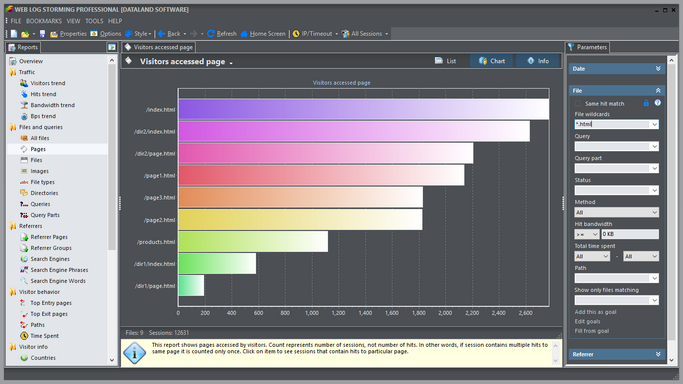Open the Query combo box
683x384 pixels.
pyautogui.click(x=616, y=146)
